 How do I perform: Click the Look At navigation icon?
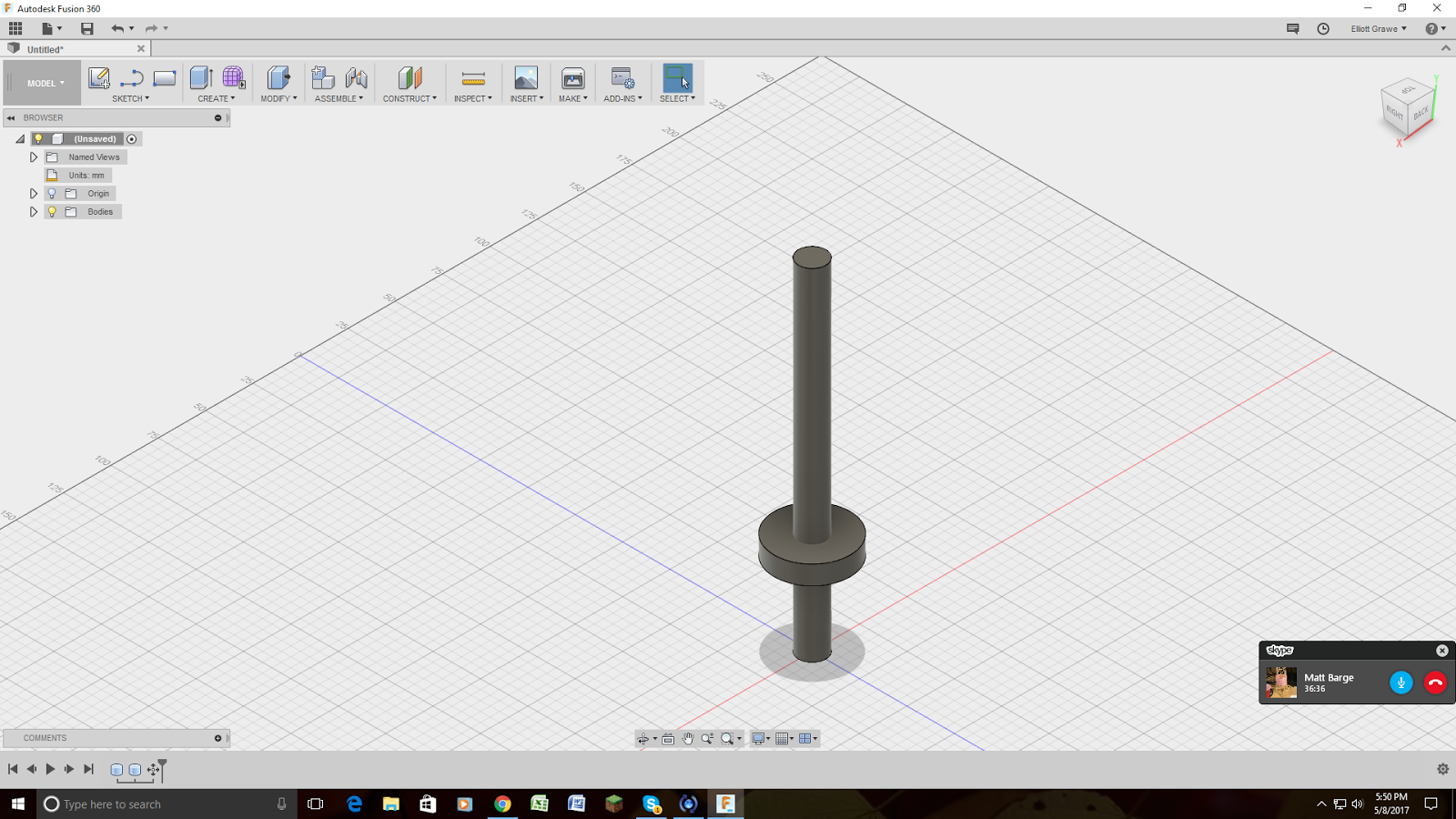pyautogui.click(x=668, y=739)
